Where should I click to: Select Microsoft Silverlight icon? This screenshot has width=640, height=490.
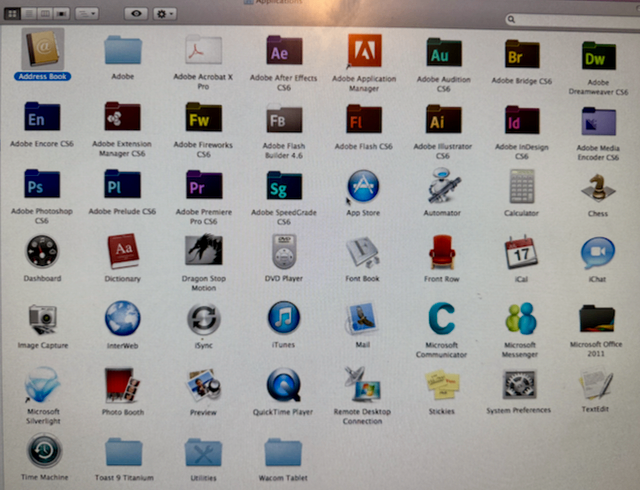pos(42,385)
